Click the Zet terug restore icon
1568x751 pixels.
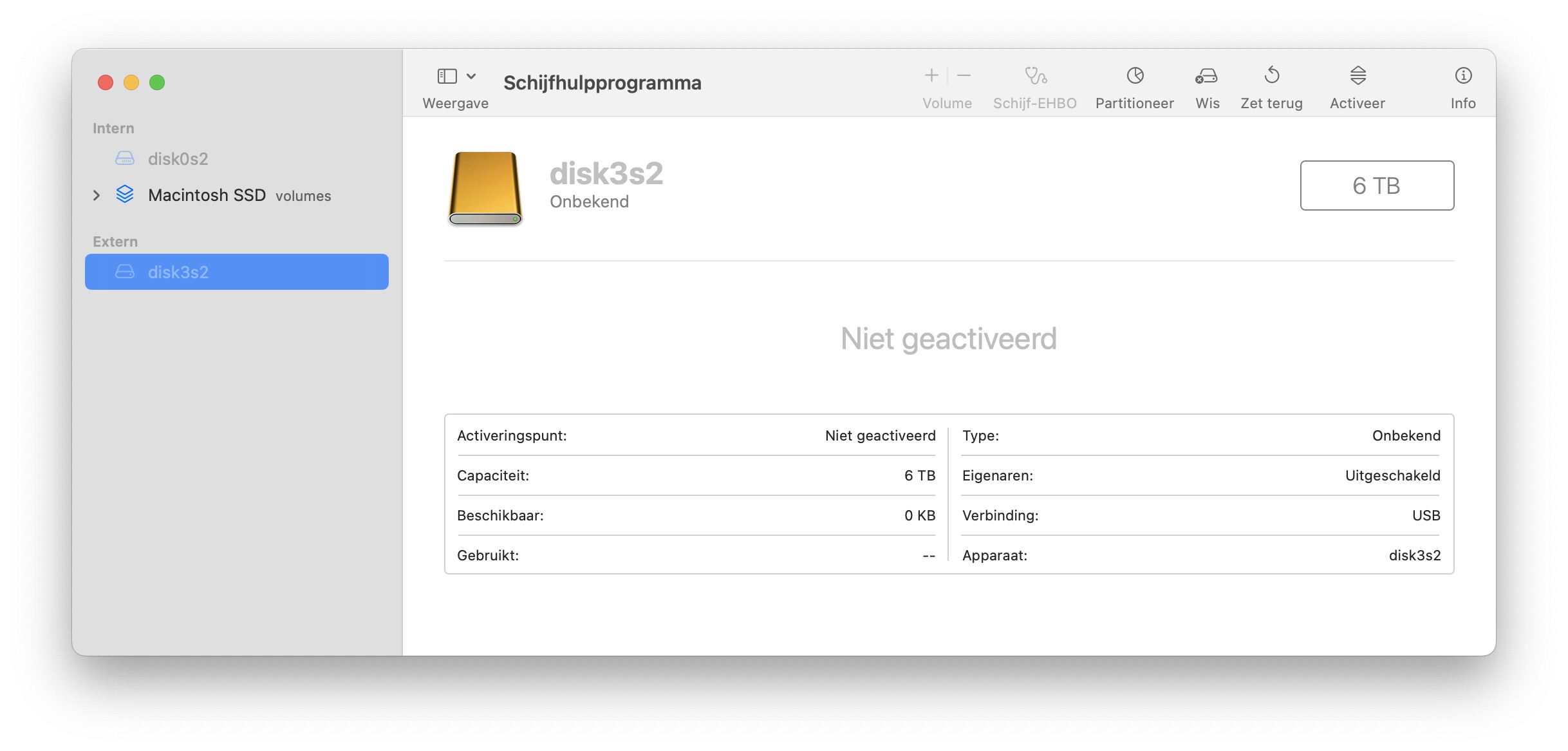(1272, 75)
